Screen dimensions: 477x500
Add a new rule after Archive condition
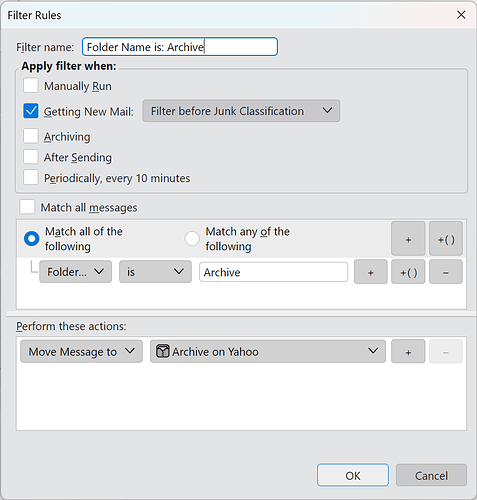click(x=371, y=272)
